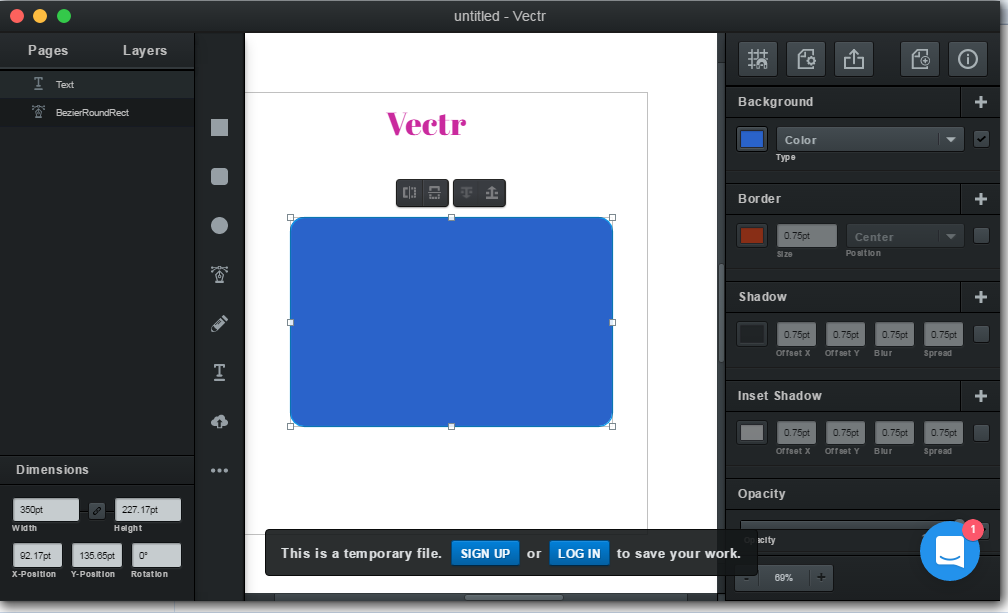Select the Text tool in toolbar
The image size is (1008, 613).
point(219,372)
